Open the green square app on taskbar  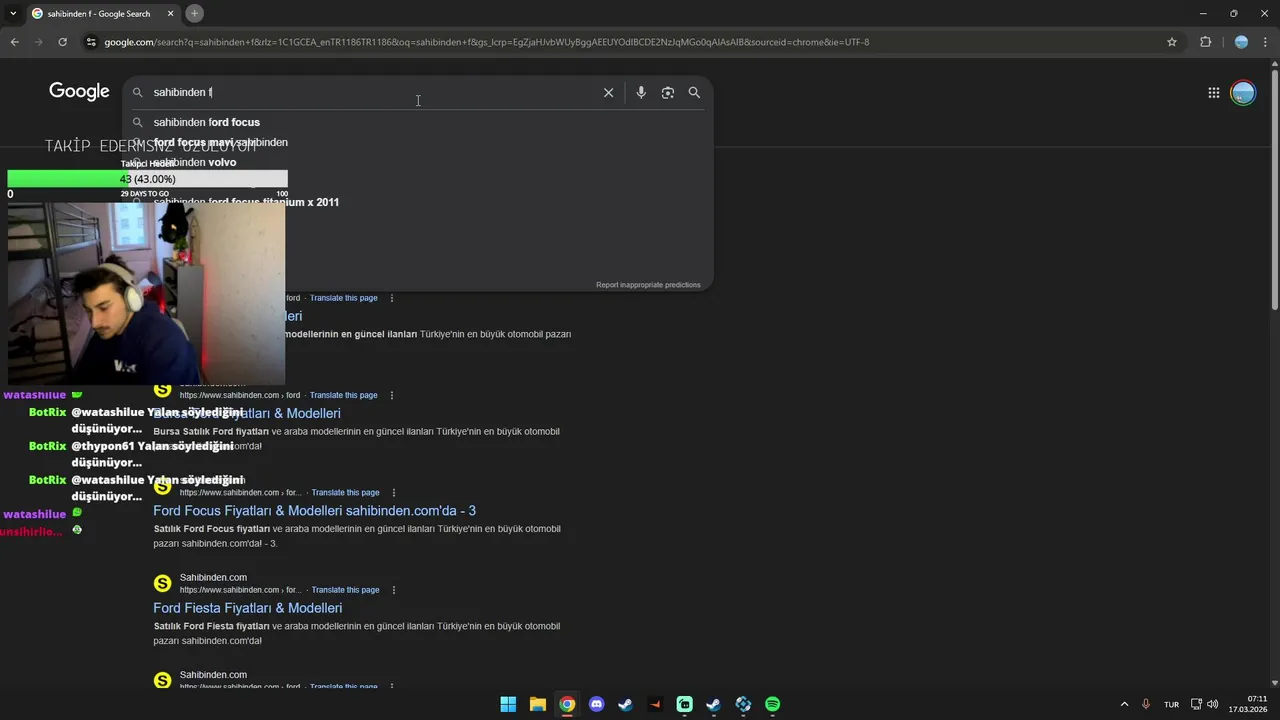click(x=684, y=704)
